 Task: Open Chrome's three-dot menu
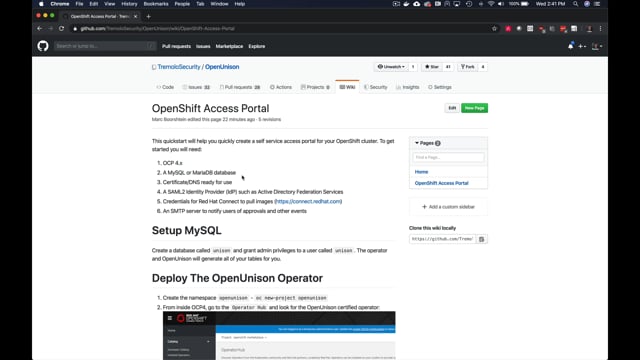pyautogui.click(x=600, y=29)
